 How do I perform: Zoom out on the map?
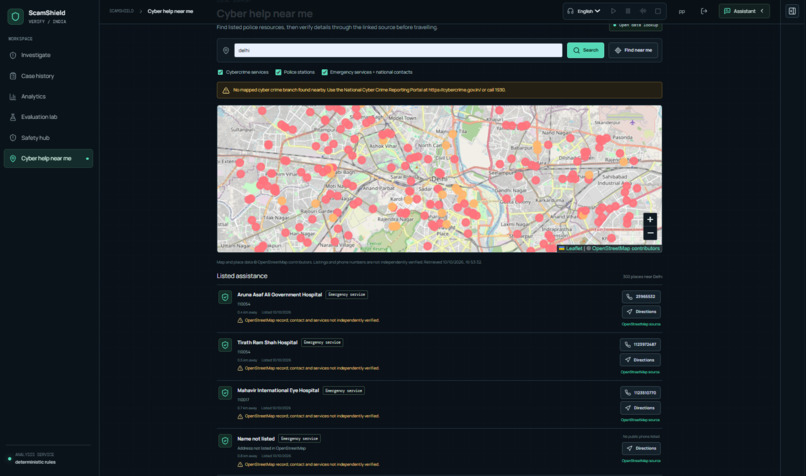coord(650,233)
